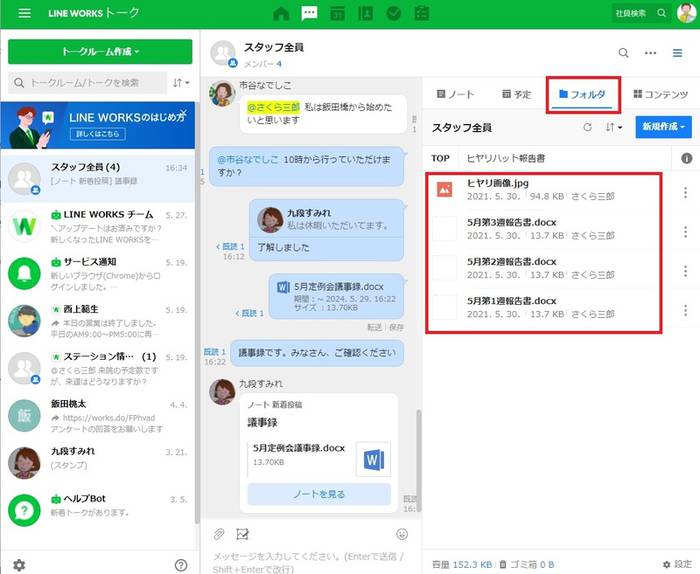Toggle the side panel list icon in chat header

tap(677, 53)
